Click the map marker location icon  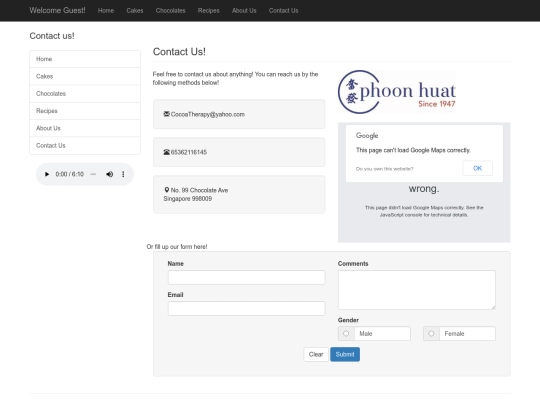167,190
